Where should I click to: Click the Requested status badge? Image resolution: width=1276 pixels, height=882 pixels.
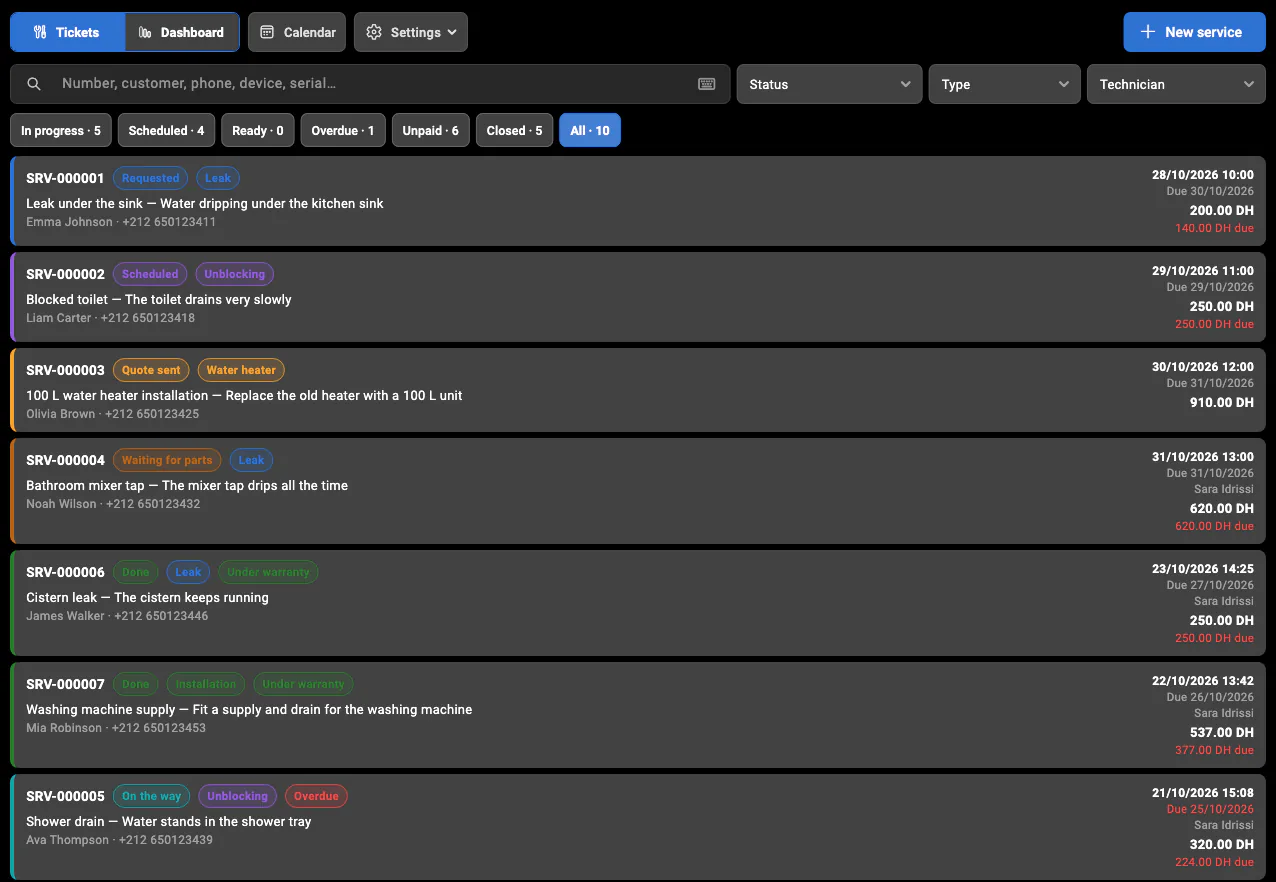click(150, 178)
